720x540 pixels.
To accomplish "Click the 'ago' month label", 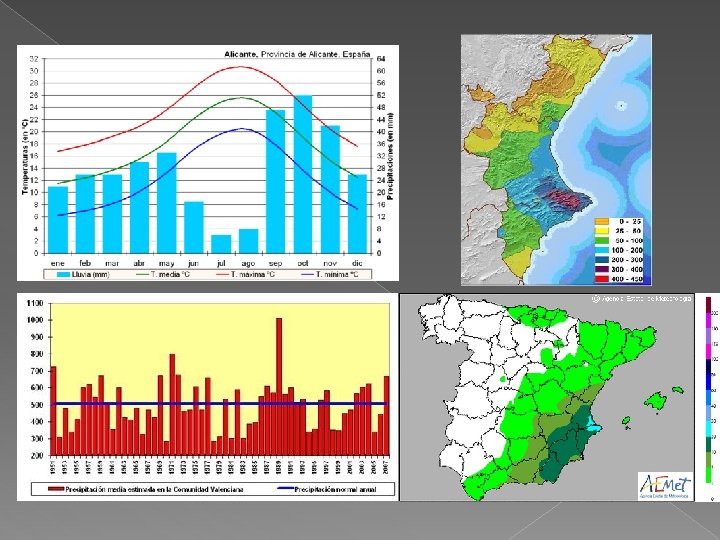I will 248,264.
